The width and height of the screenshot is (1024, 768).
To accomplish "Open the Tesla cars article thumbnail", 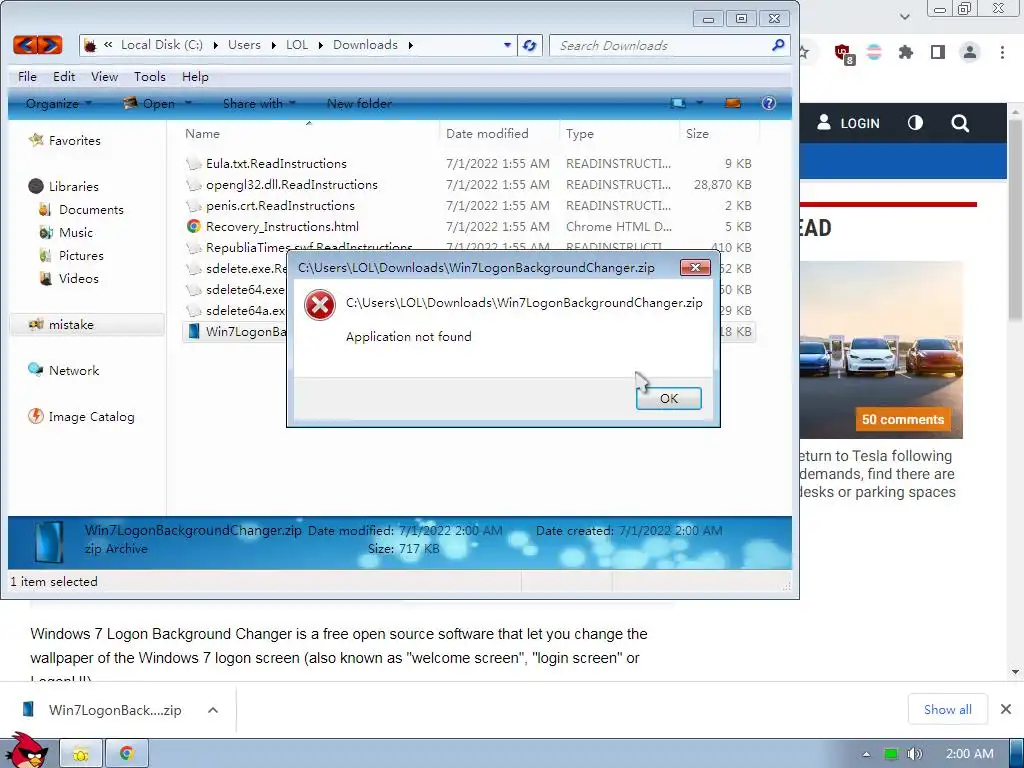I will click(881, 350).
